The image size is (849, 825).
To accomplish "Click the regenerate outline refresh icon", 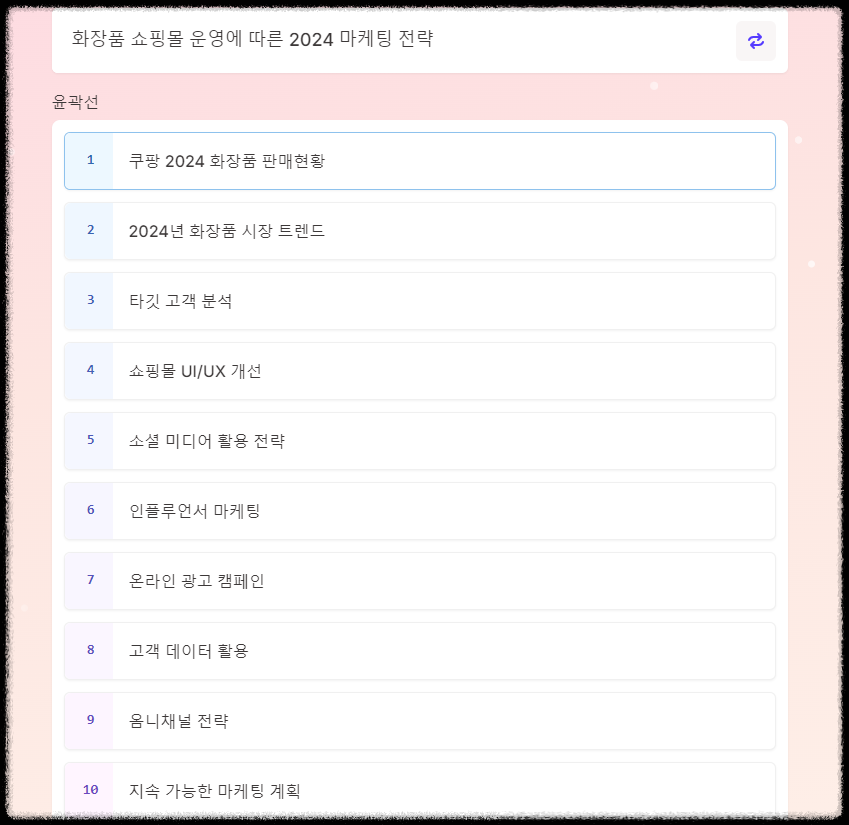I will 756,41.
